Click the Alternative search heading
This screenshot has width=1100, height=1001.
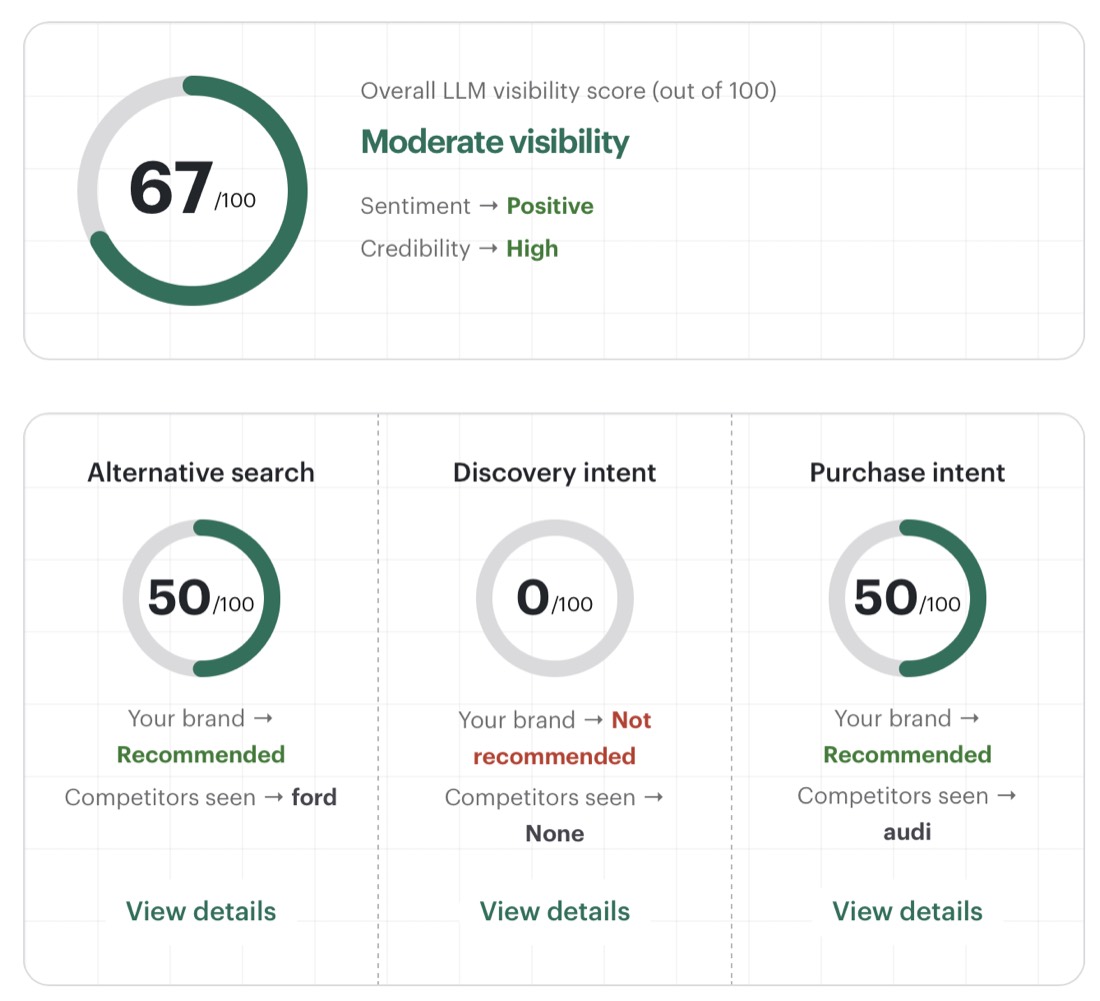point(201,472)
